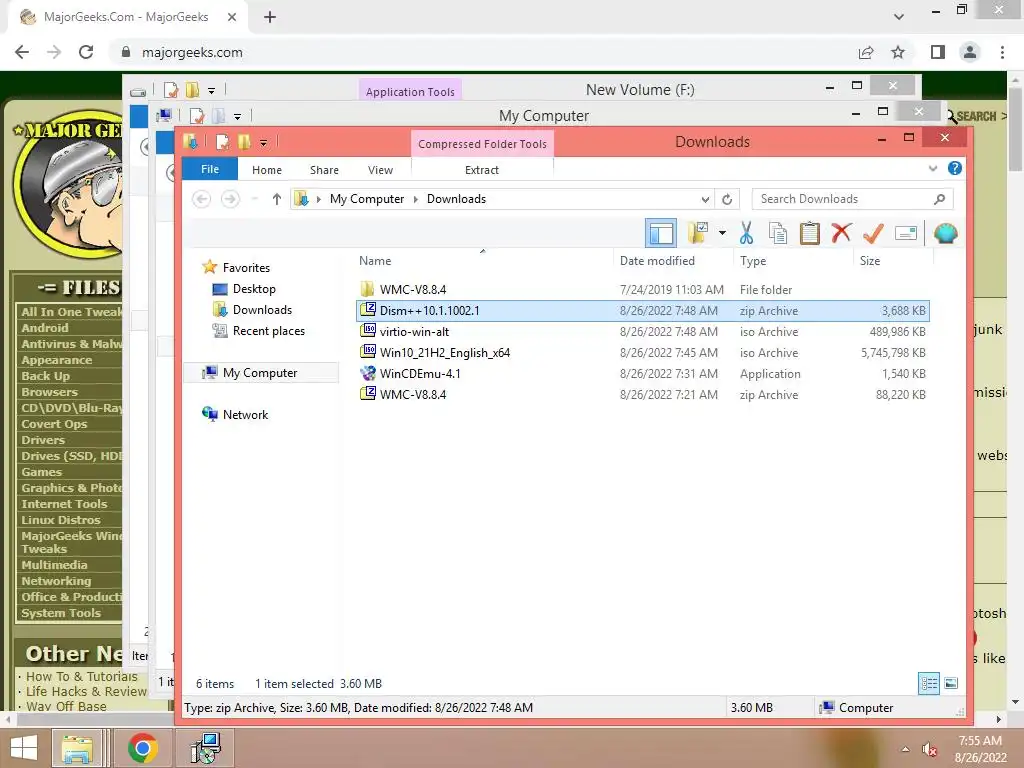Click the Google Chrome taskbar icon

click(x=142, y=748)
